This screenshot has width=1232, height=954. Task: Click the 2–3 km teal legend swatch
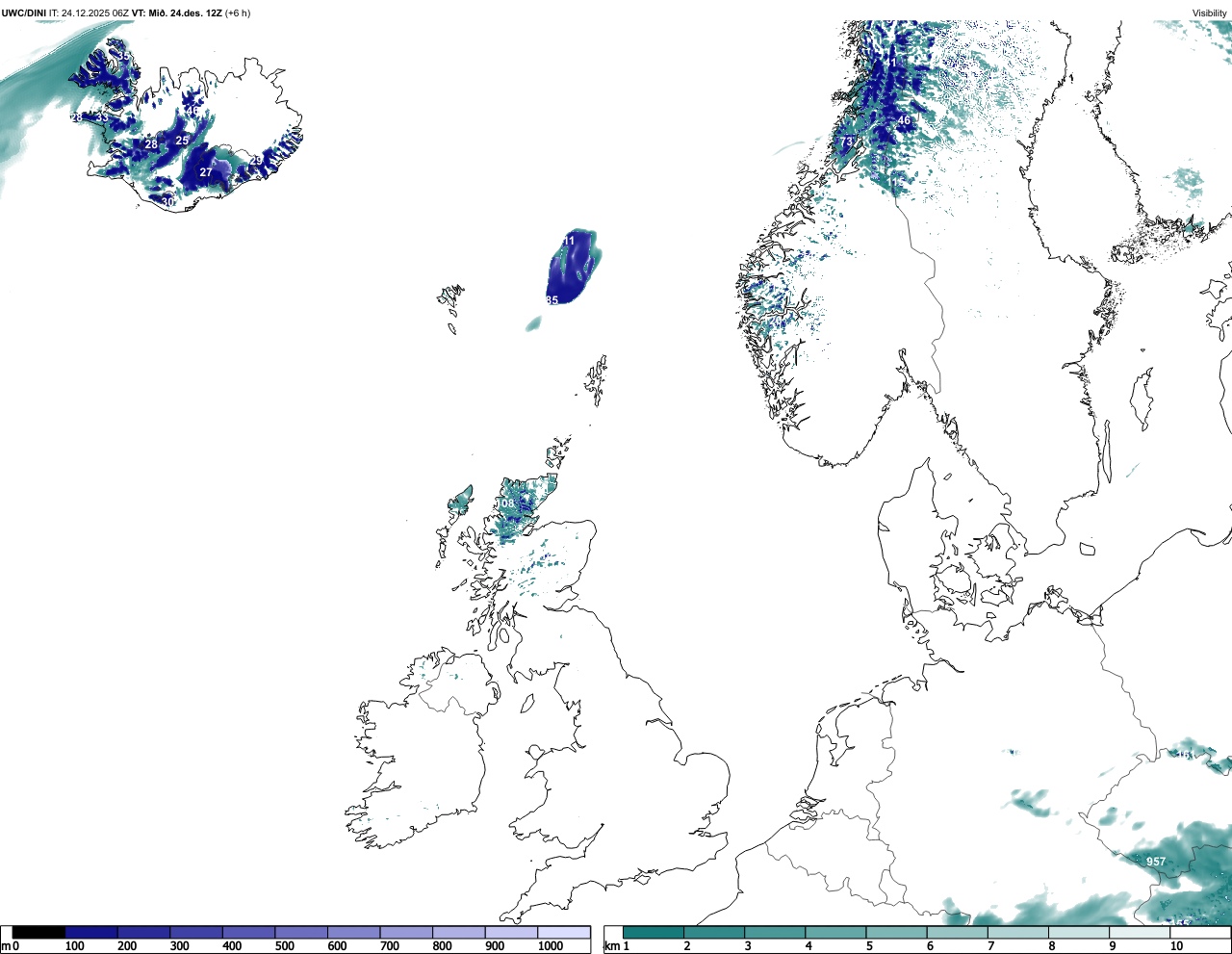713,932
